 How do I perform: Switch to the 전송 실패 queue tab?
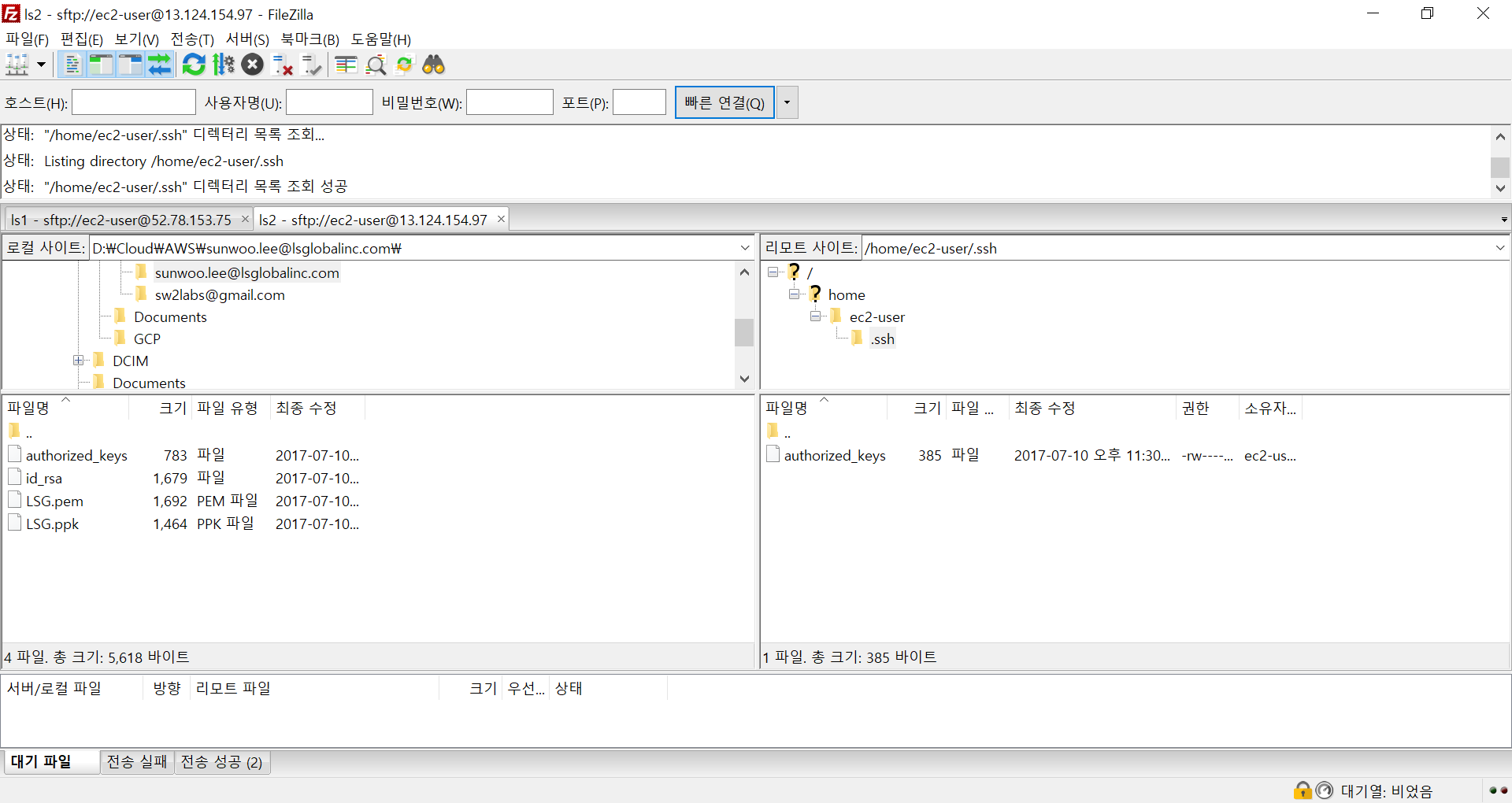pos(137,762)
